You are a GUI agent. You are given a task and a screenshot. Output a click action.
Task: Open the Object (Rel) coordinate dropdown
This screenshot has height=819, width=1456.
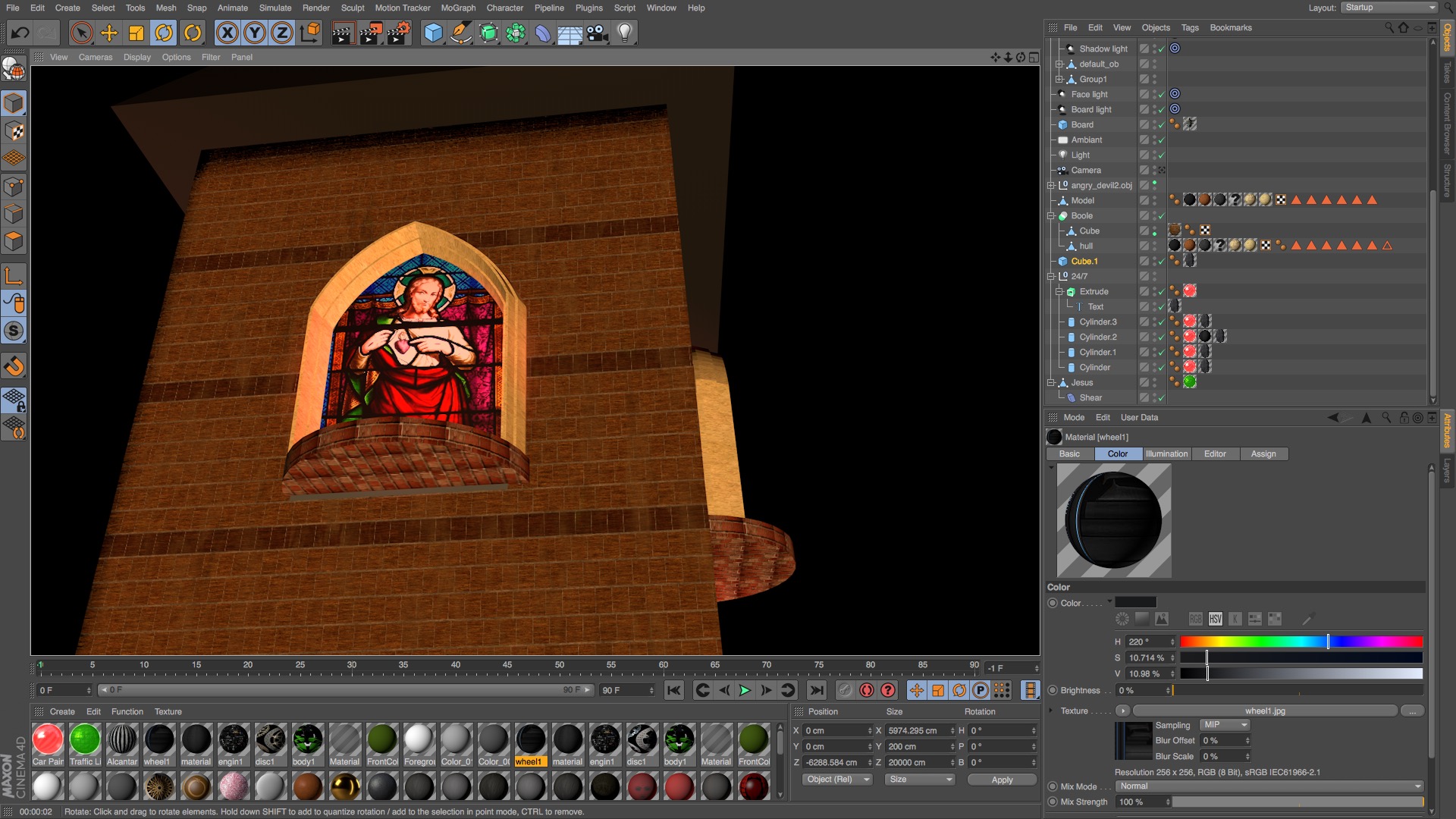pos(838,780)
